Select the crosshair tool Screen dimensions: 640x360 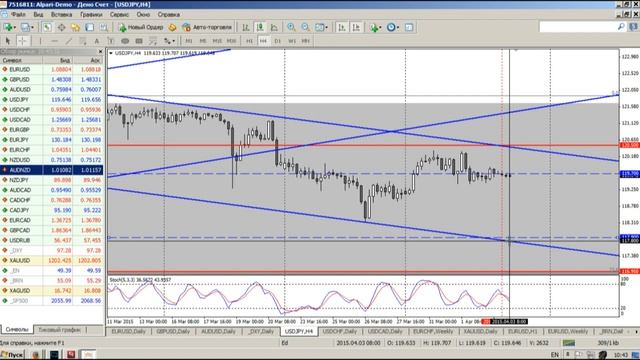point(22,41)
